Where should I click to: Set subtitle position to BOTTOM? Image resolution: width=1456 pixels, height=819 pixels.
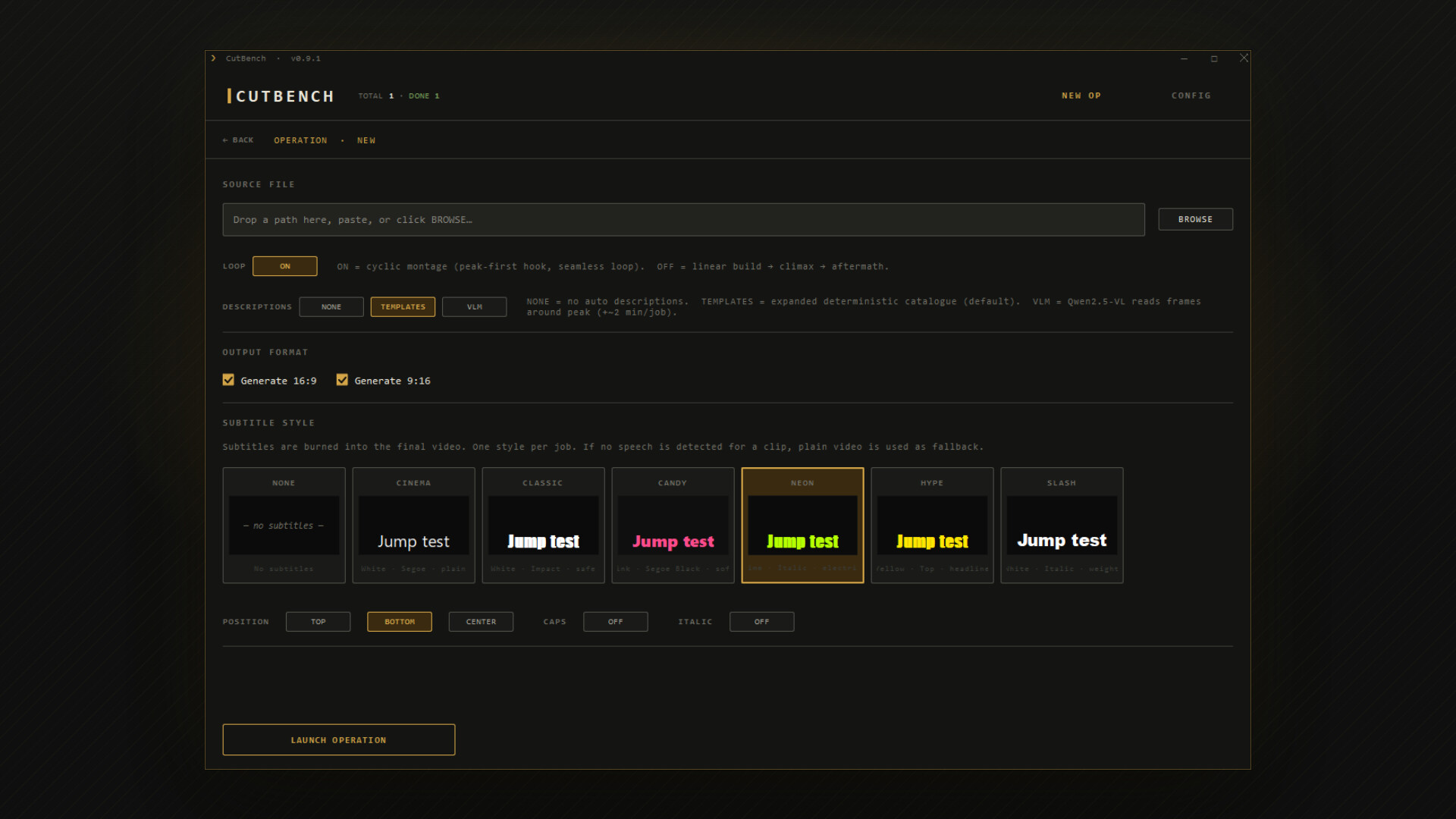[400, 622]
